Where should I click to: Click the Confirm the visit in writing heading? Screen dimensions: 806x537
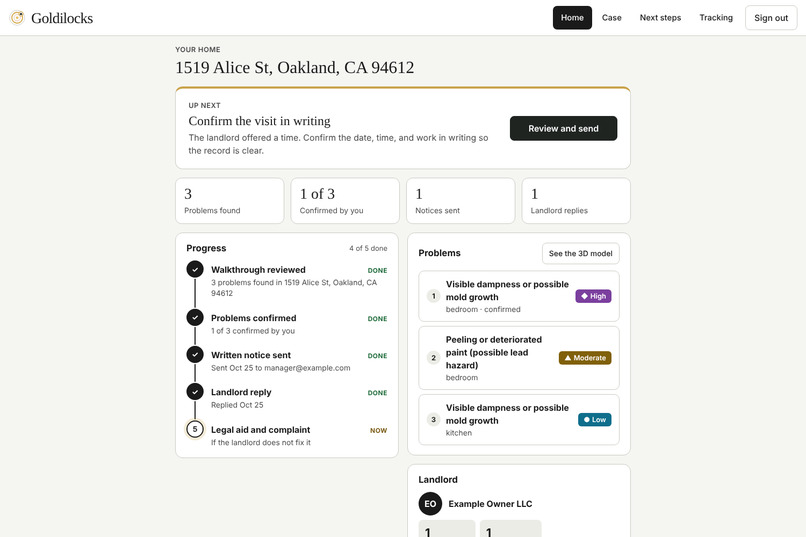pos(259,121)
